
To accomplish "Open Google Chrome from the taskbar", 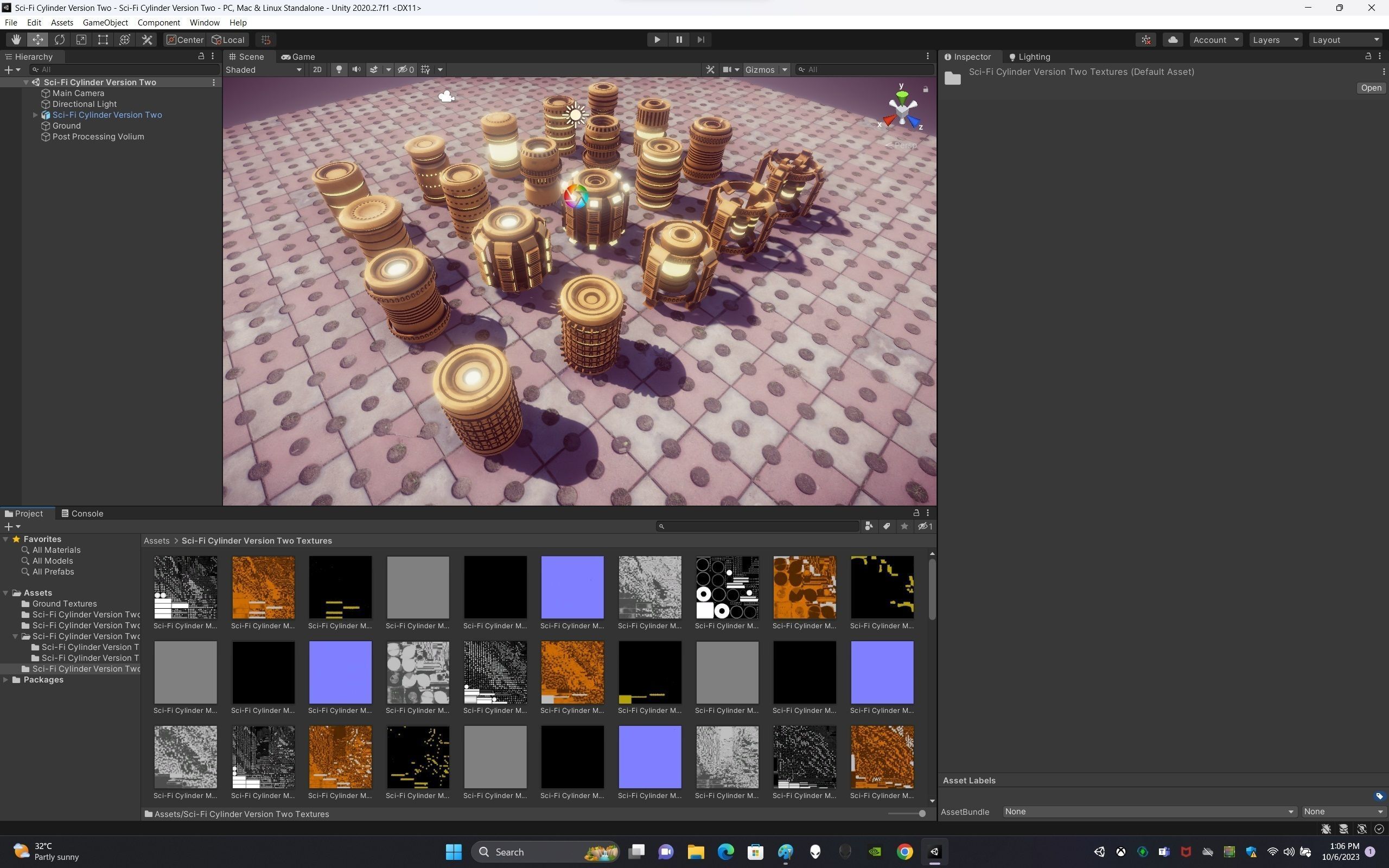I will tap(904, 851).
